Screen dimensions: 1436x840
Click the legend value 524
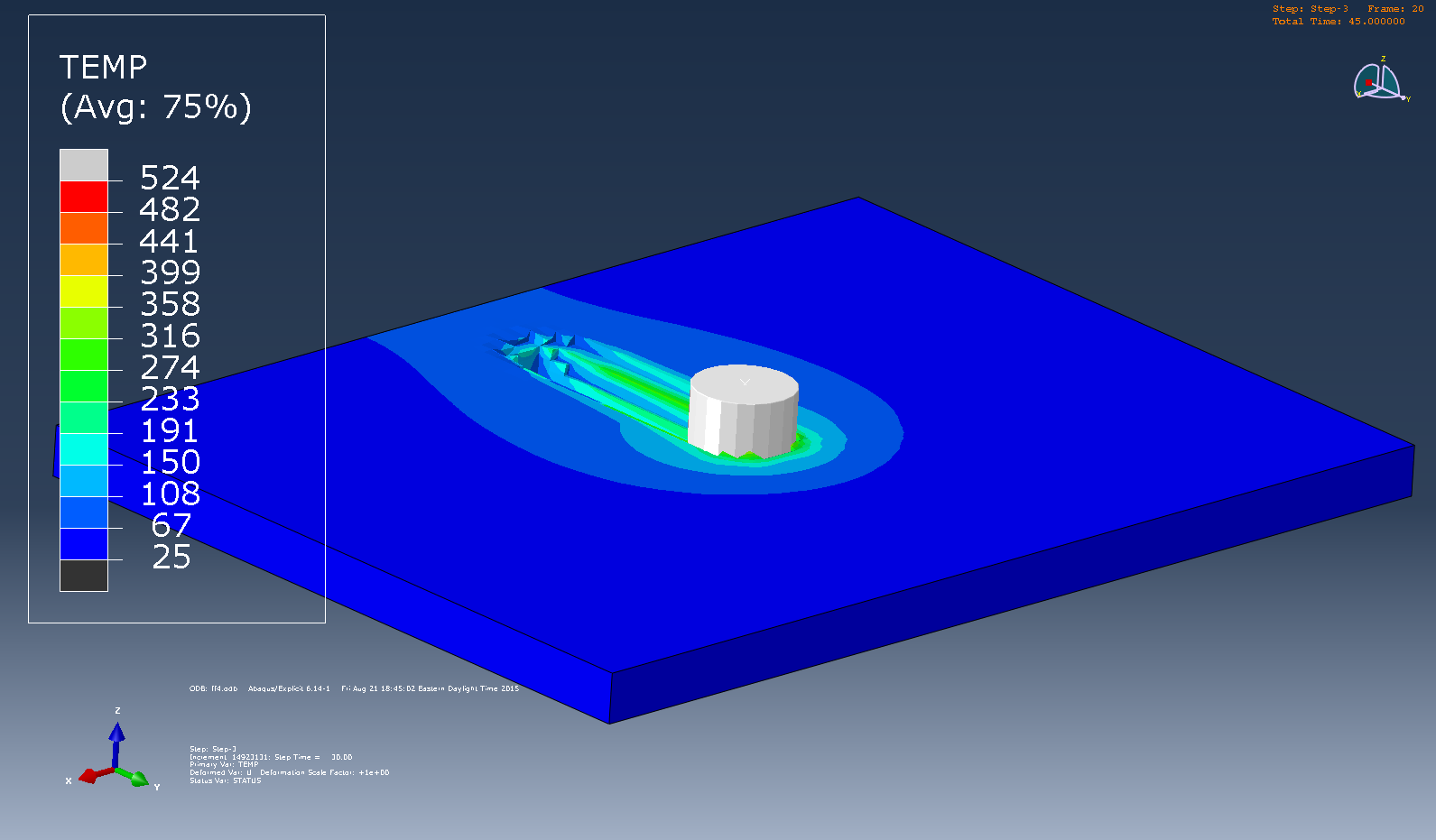[170, 178]
